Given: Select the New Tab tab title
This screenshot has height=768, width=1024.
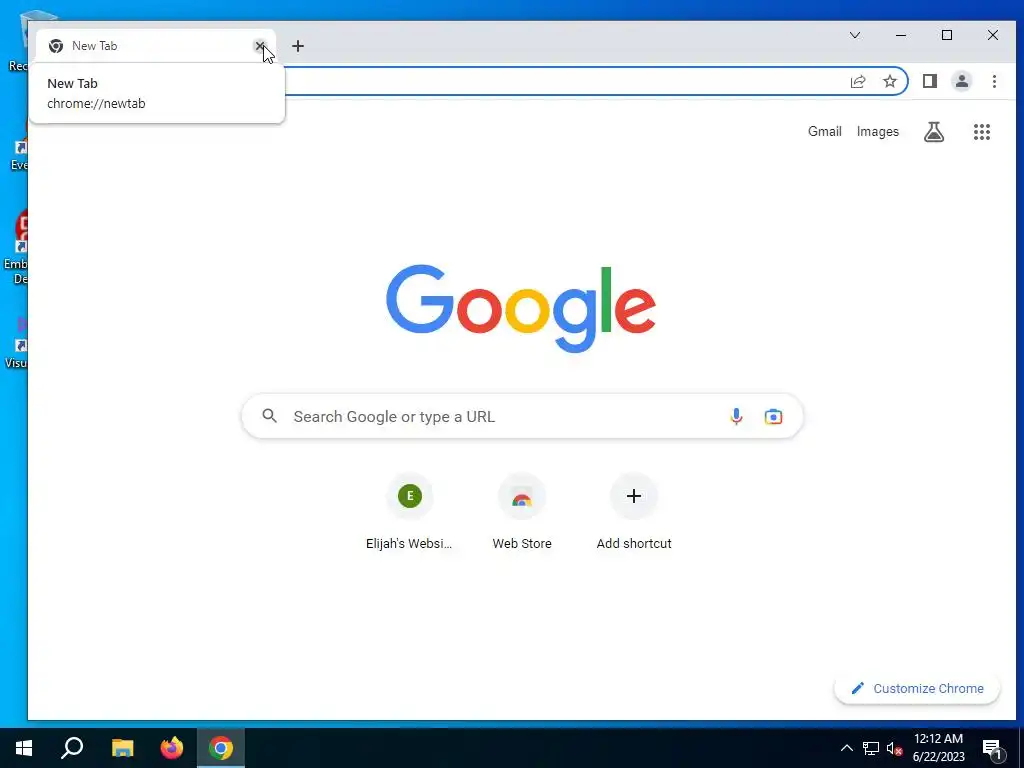Looking at the screenshot, I should [x=95, y=46].
